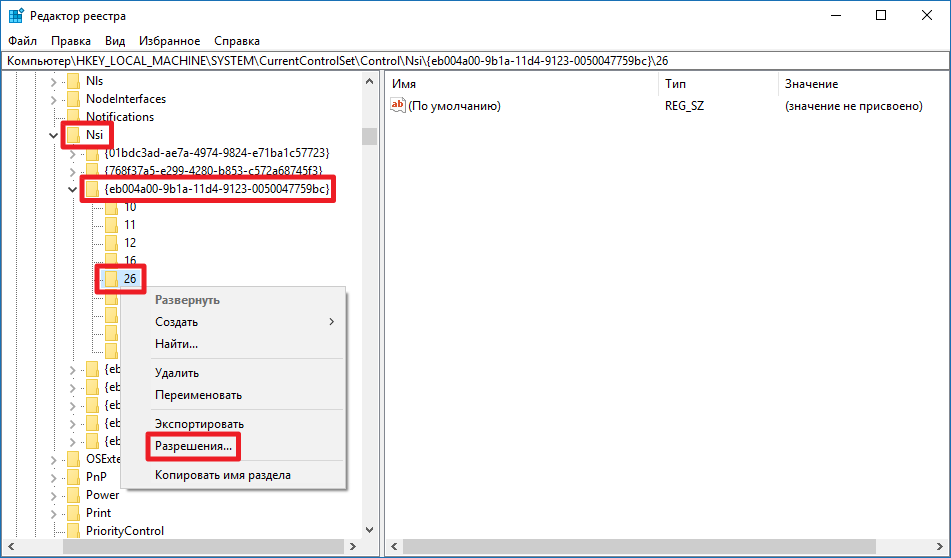Click folder icon of key 10

point(112,207)
